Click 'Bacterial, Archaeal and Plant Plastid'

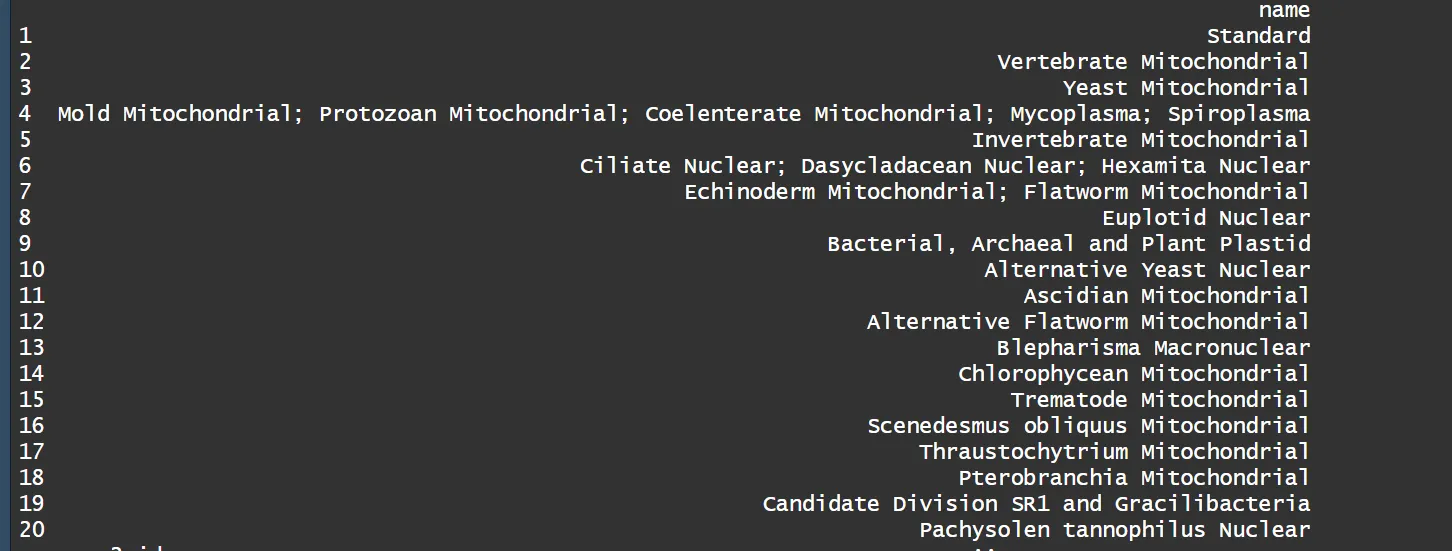pyautogui.click(x=1069, y=244)
